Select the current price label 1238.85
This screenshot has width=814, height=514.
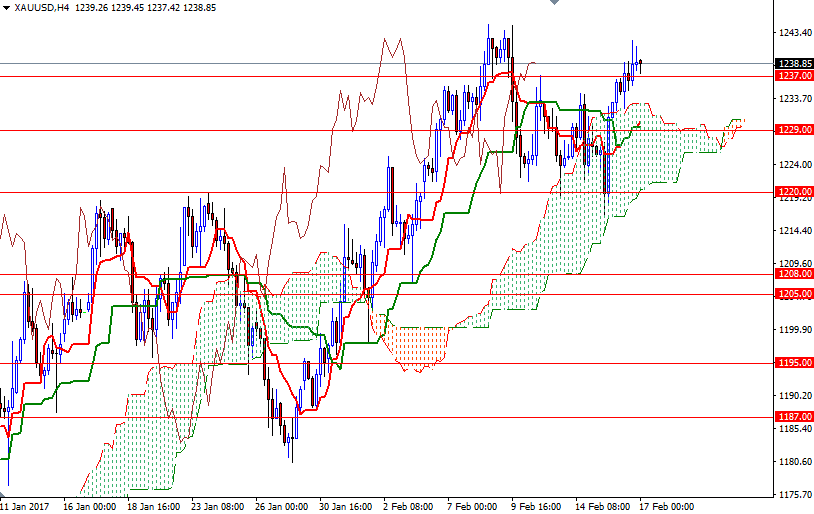[794, 63]
